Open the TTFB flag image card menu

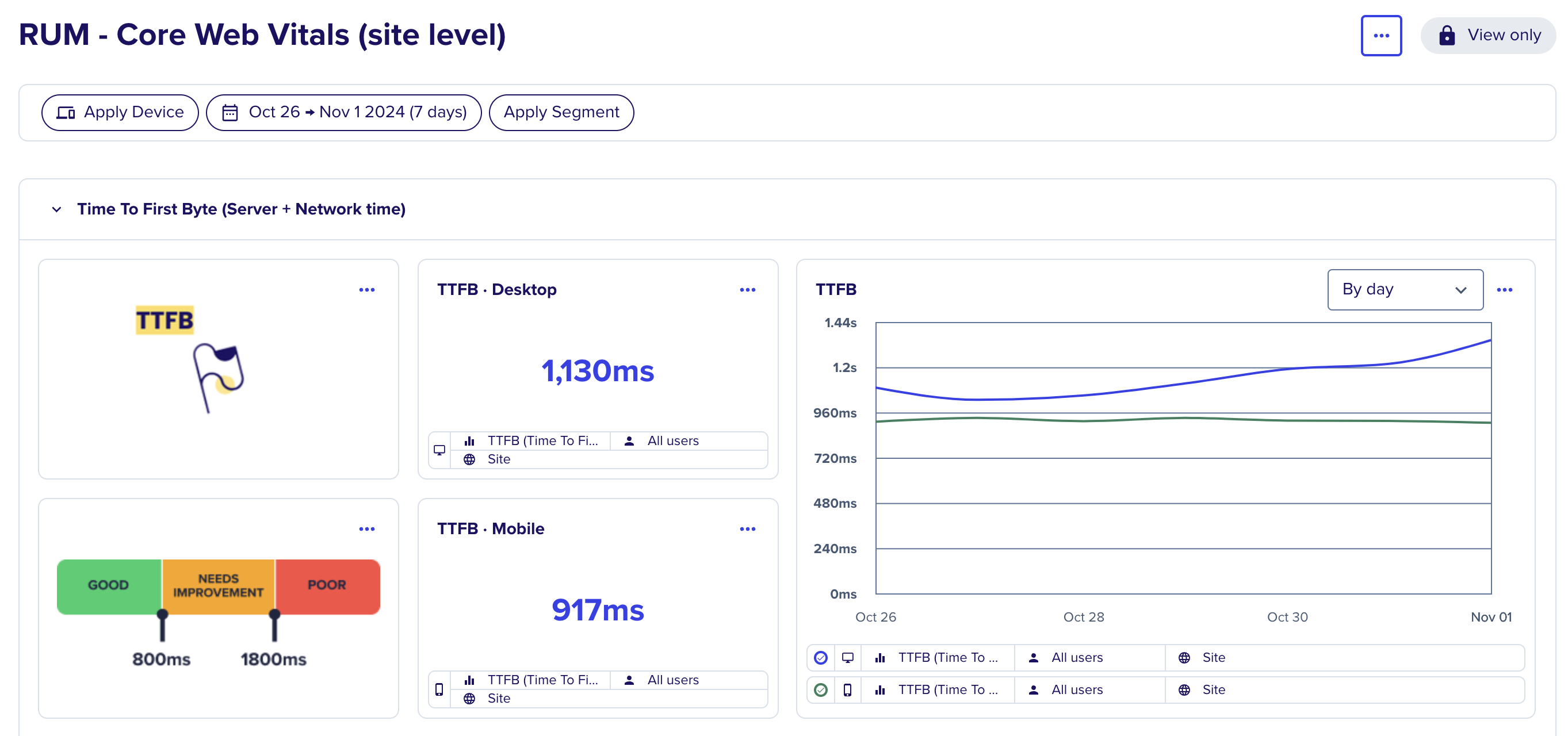click(x=366, y=290)
